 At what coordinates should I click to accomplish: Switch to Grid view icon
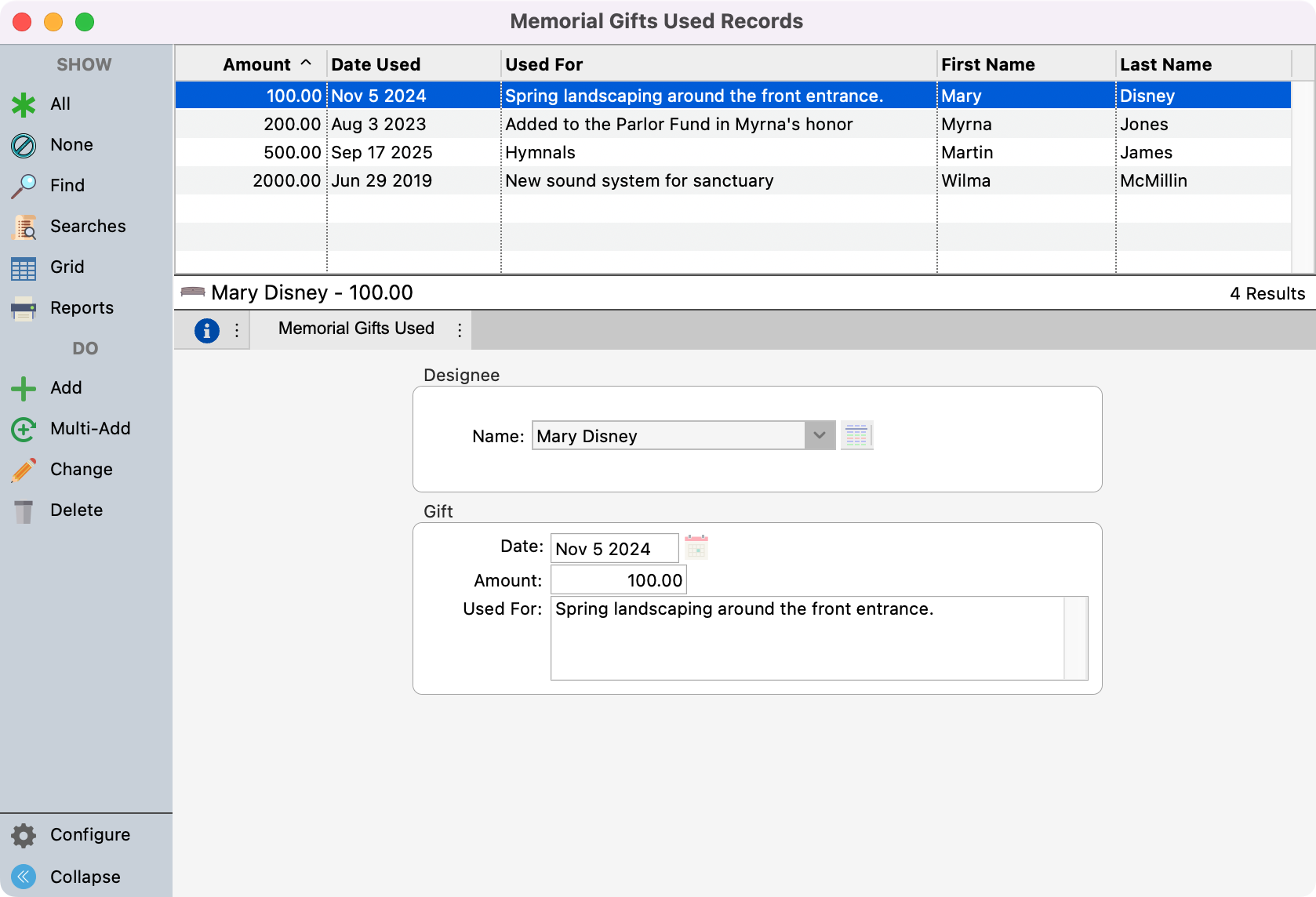24,267
